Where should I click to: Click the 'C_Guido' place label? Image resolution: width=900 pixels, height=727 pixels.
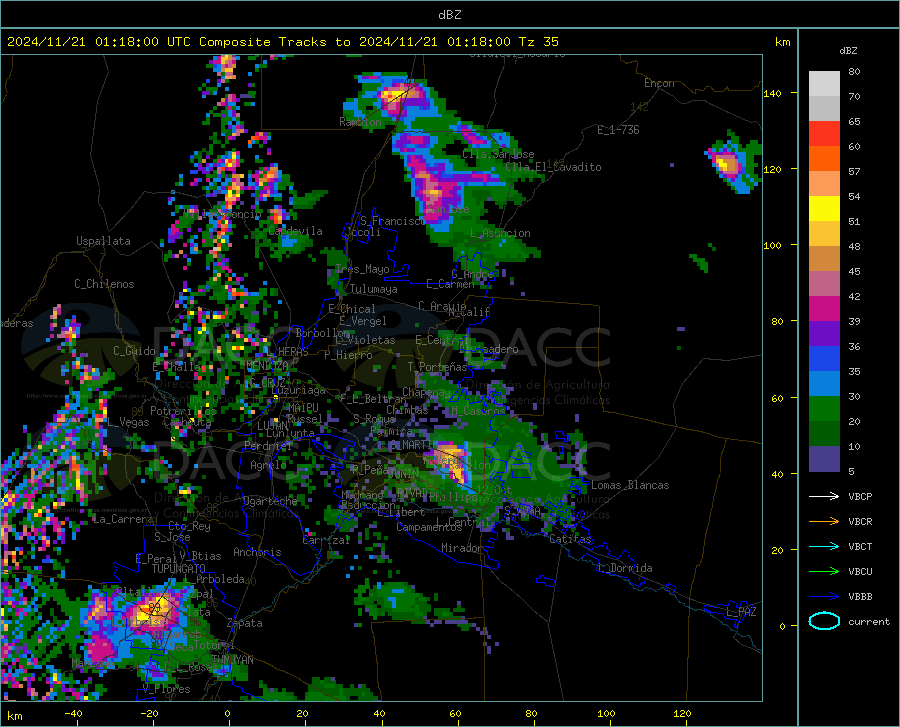tap(134, 351)
